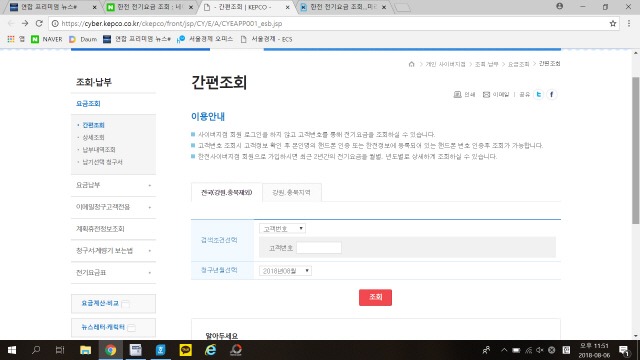Click the address bar URL
The height and width of the screenshot is (360, 640).
pyautogui.click(x=171, y=24)
